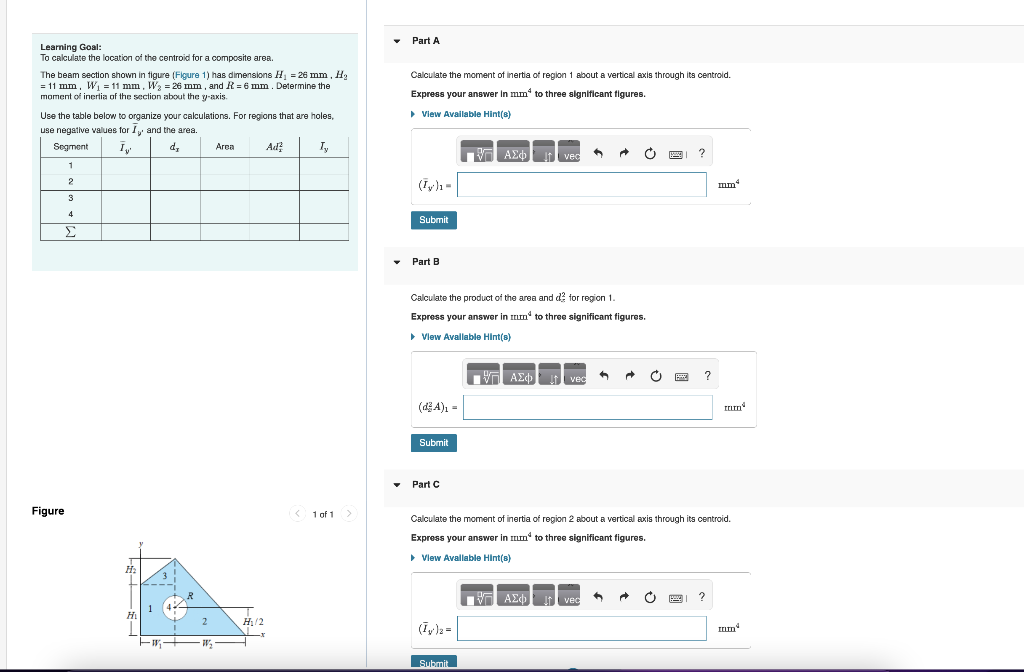Click the next figure arrow beside '1 of 1'

tap(347, 513)
